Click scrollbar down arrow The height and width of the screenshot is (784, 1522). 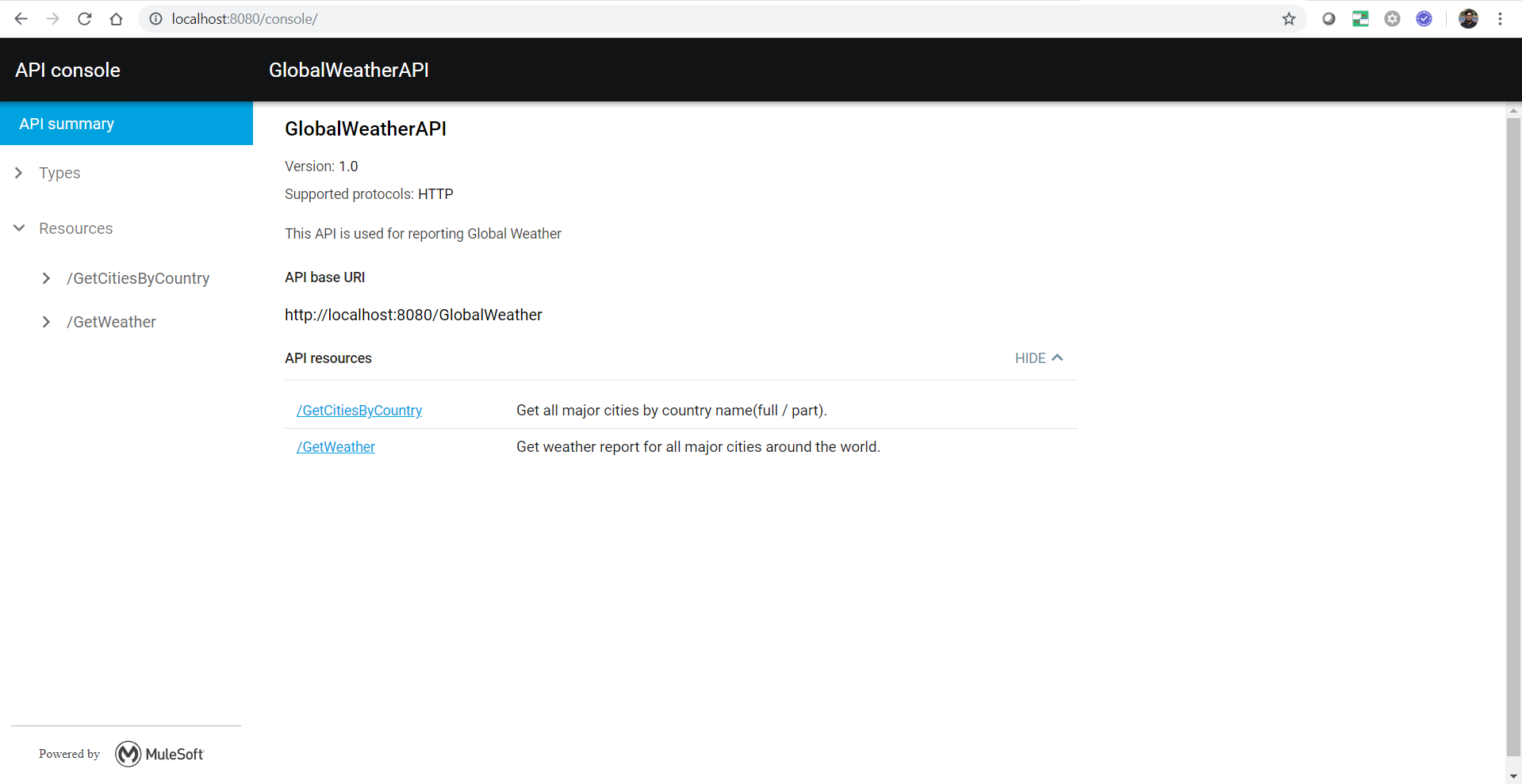pyautogui.click(x=1513, y=777)
